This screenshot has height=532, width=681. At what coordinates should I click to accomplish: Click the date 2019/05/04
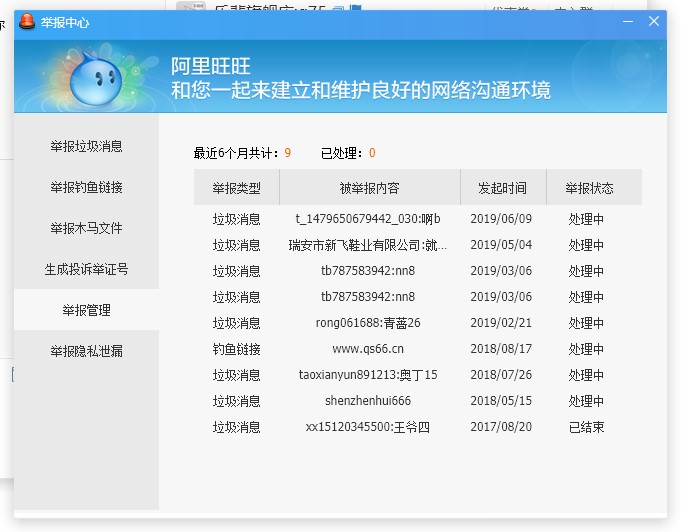501,245
